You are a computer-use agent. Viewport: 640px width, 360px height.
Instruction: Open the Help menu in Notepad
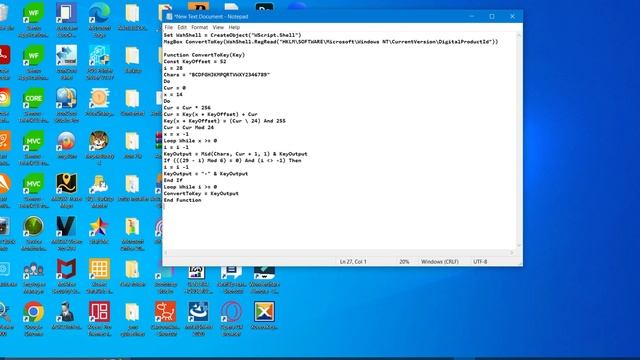(234, 27)
